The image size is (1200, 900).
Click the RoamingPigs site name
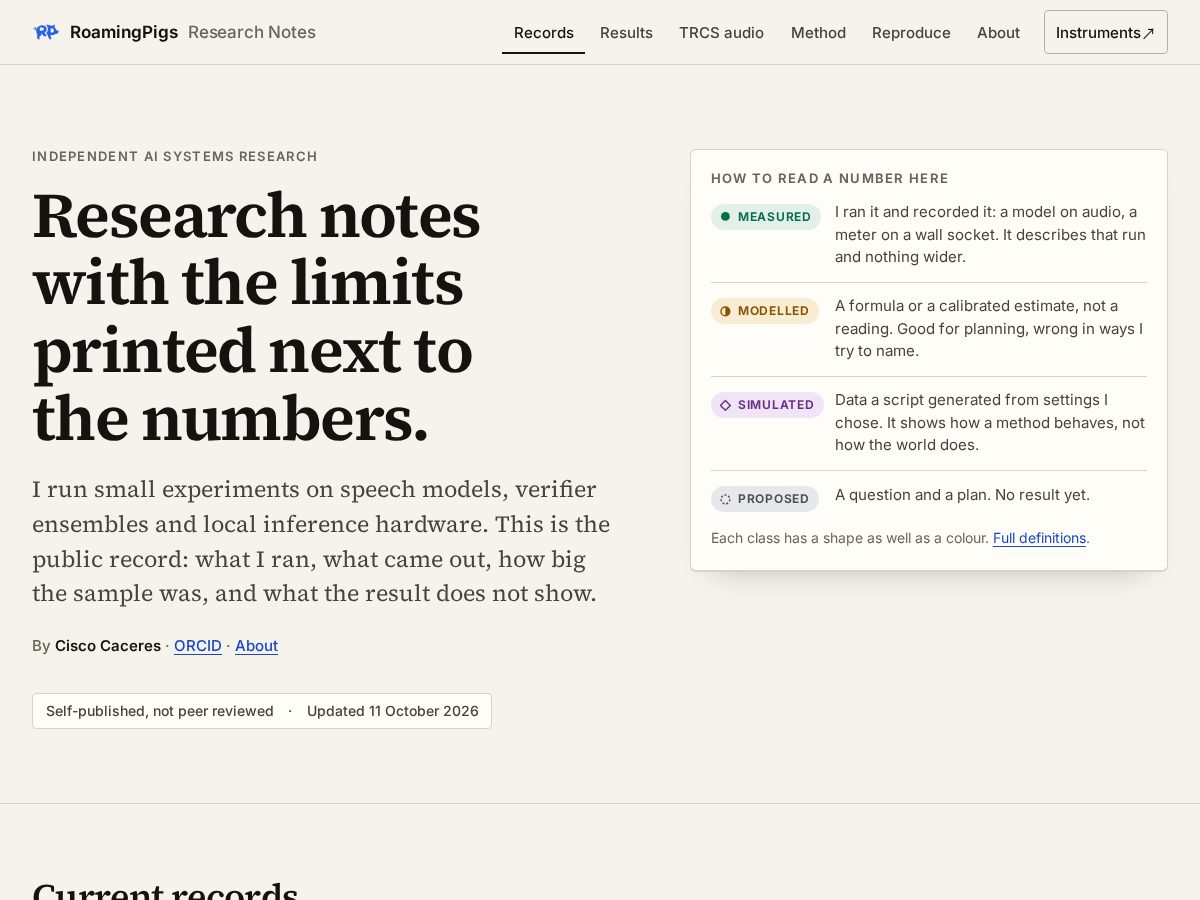point(124,32)
